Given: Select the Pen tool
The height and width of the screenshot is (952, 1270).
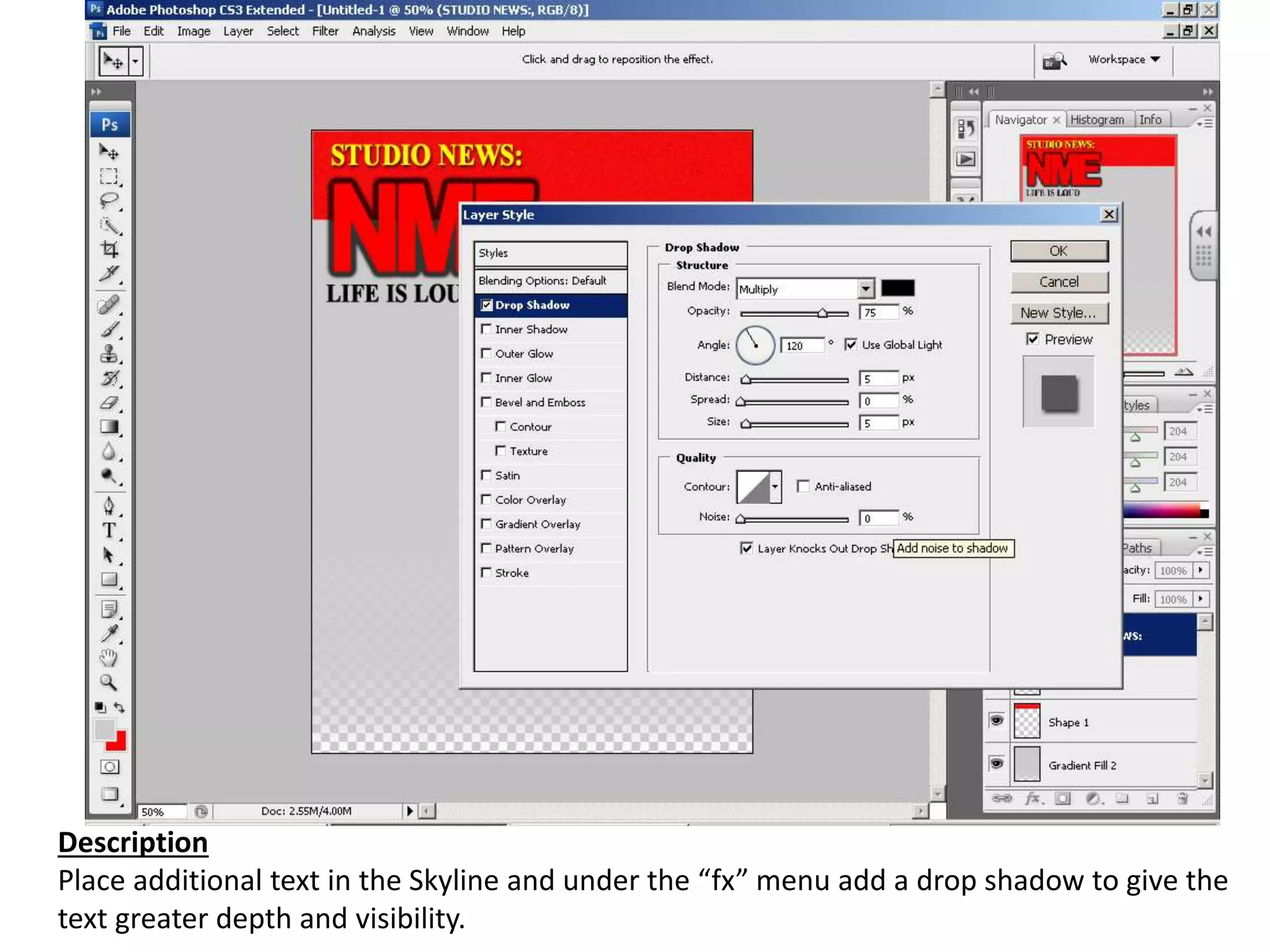Looking at the screenshot, I should (x=109, y=506).
